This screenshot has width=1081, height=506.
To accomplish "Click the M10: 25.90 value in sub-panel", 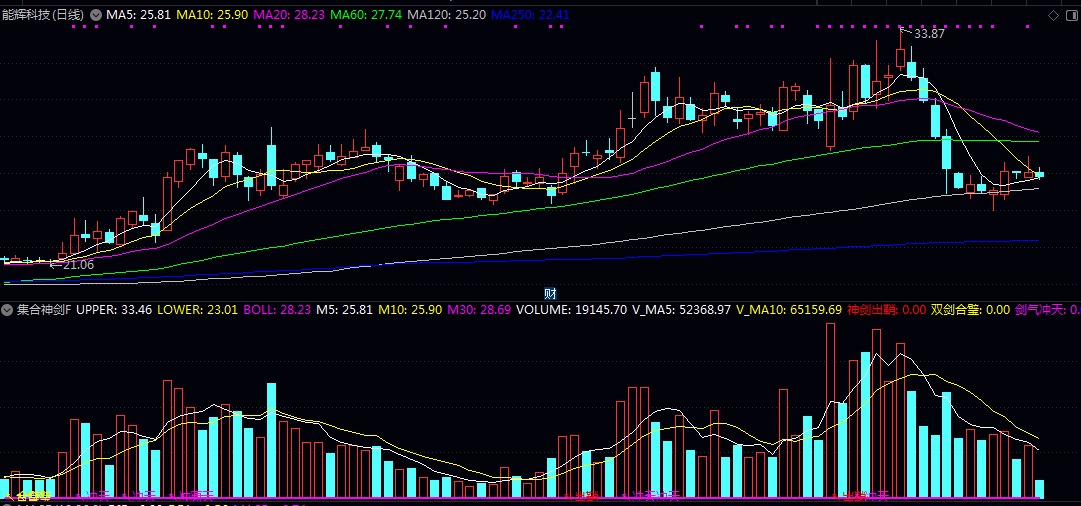I will click(x=412, y=310).
